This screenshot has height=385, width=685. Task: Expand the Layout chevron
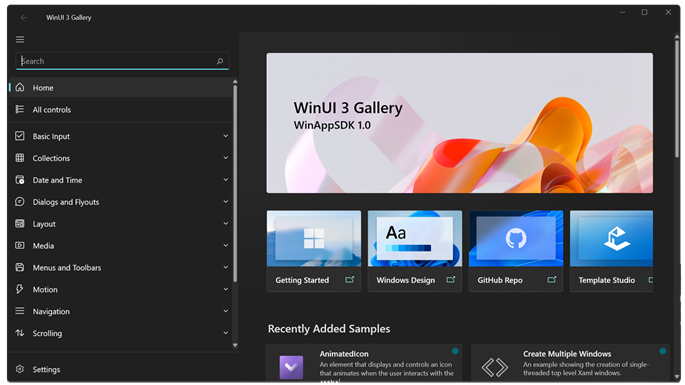click(x=226, y=223)
